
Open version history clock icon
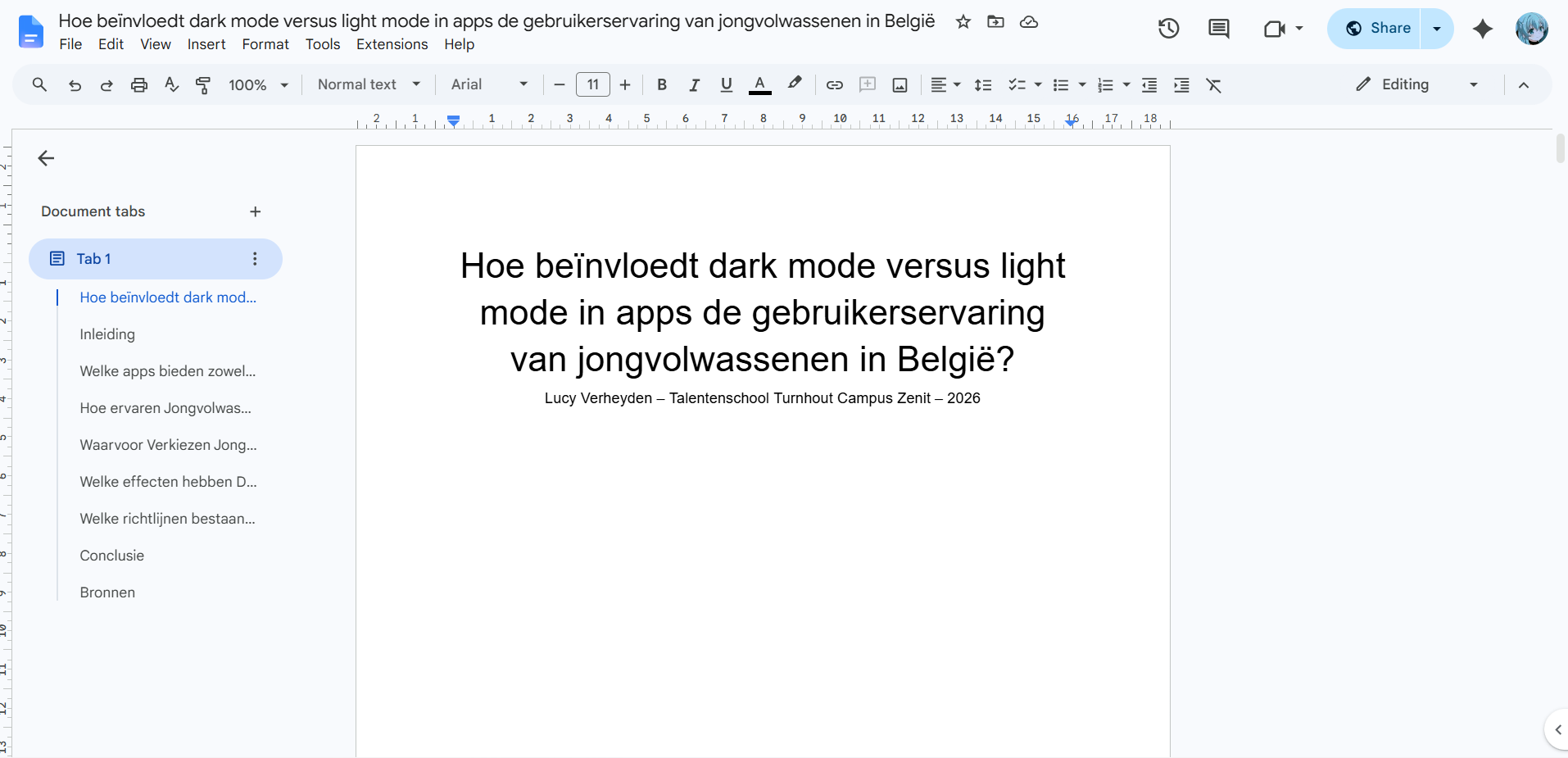[x=1168, y=29]
